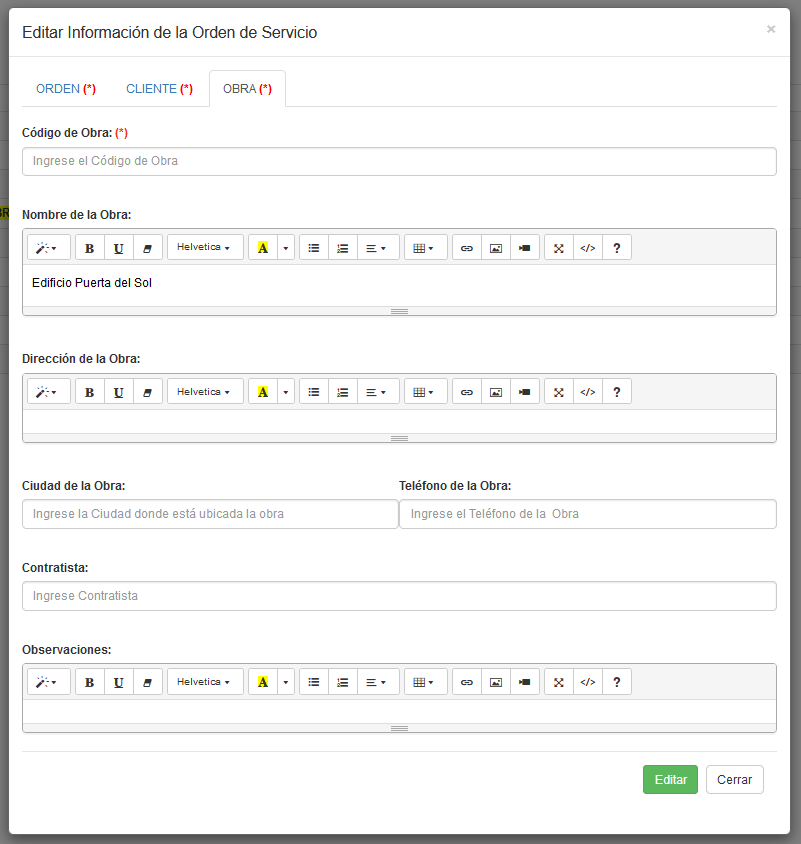This screenshot has width=801, height=844.
Task: Click unordered list in Nombre de la Obra editor
Action: pyautogui.click(x=314, y=248)
